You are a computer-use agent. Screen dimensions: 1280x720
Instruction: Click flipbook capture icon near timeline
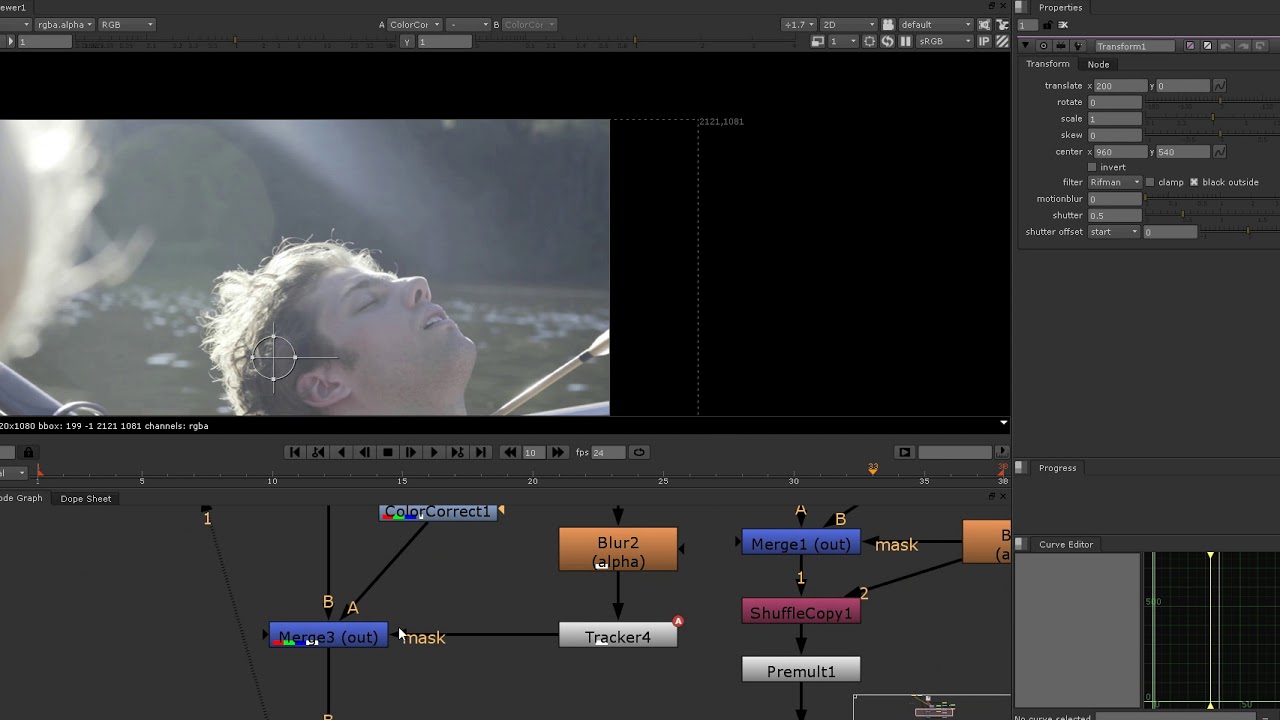click(905, 452)
